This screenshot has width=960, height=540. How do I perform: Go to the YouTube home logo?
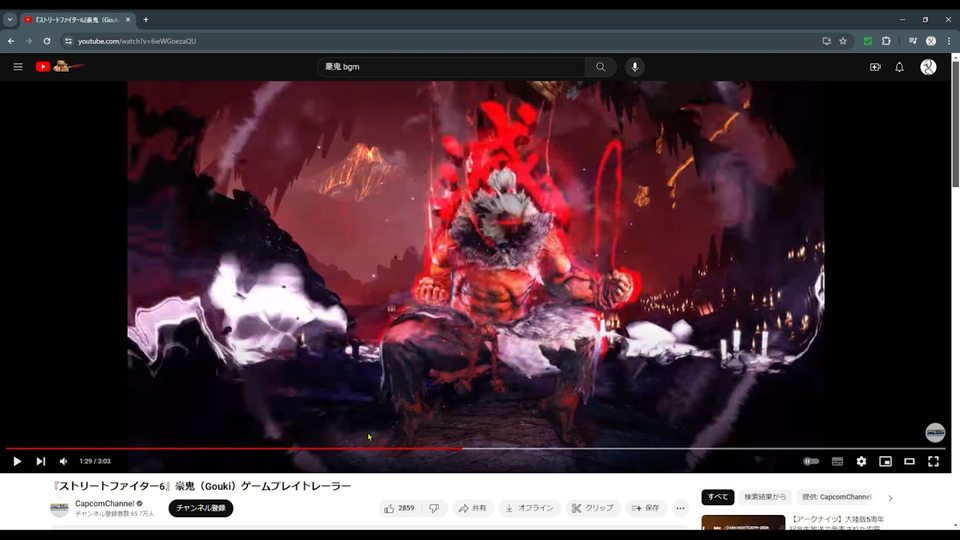[59, 66]
